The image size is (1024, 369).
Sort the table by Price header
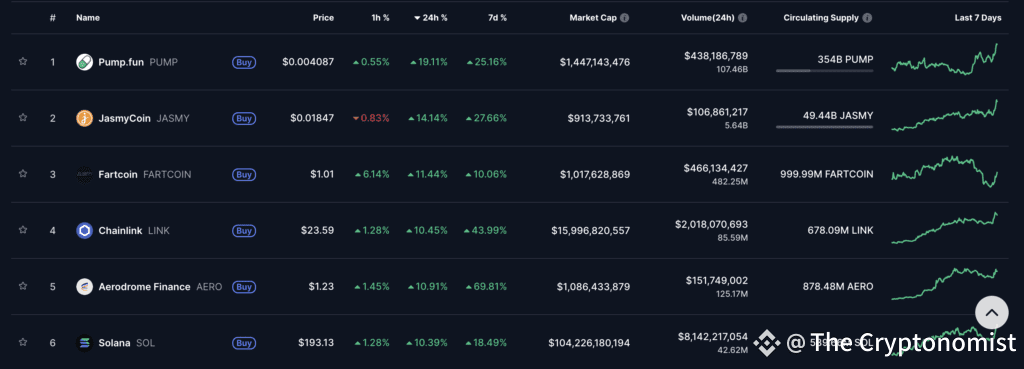point(323,18)
